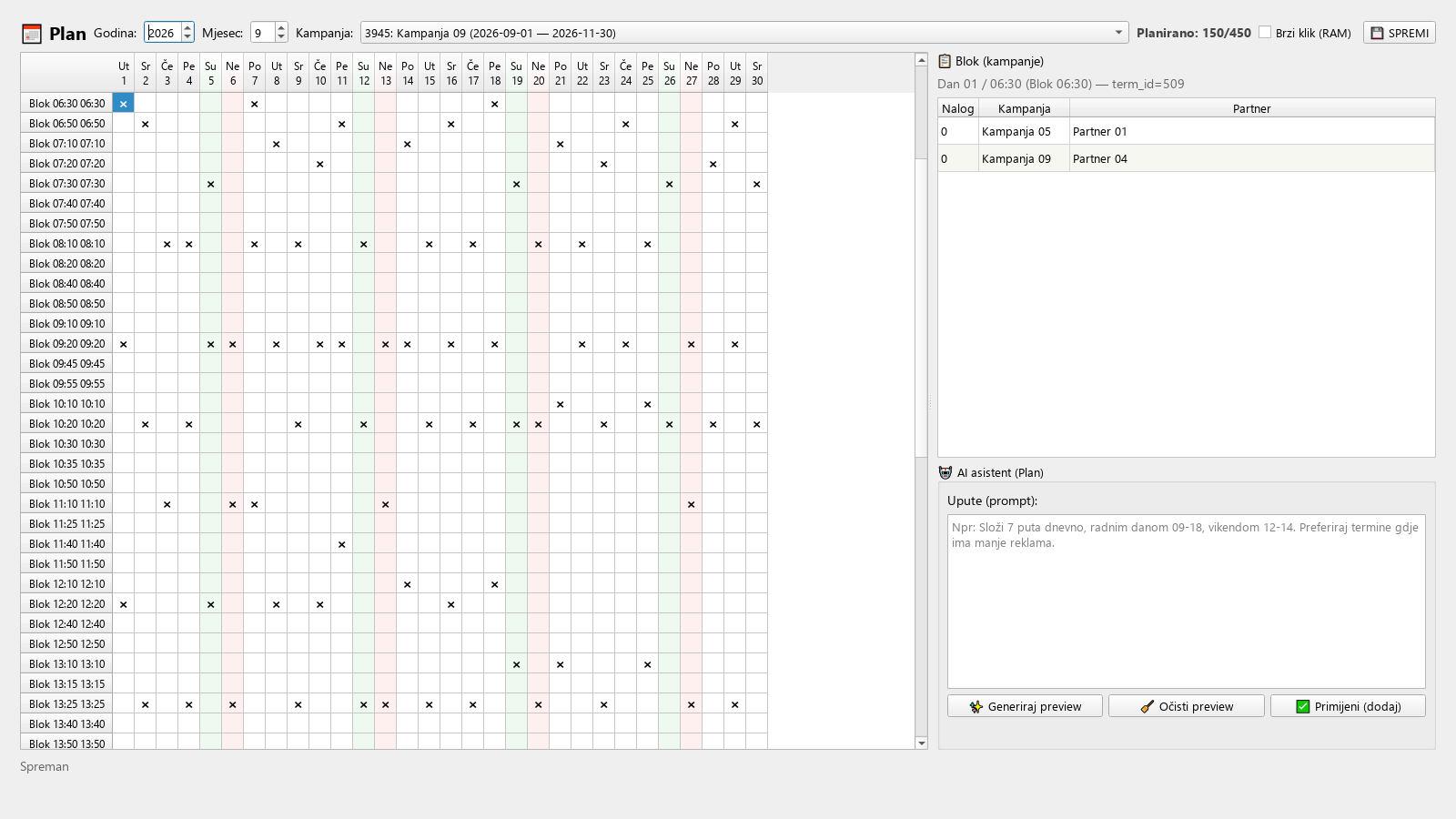Screen dimensions: 1456x819
Task: Click the Generiraj preview button
Action: (1025, 706)
